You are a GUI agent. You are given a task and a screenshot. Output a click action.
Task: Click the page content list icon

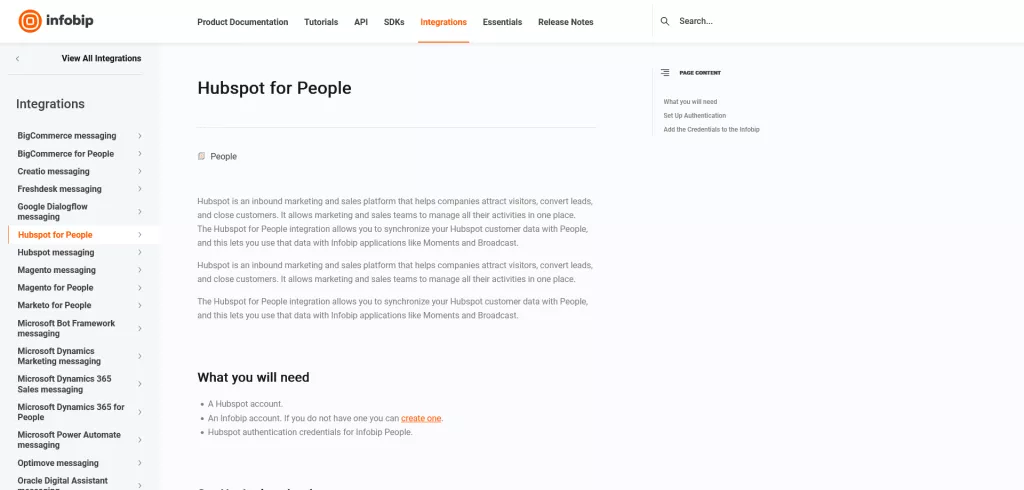coord(665,73)
